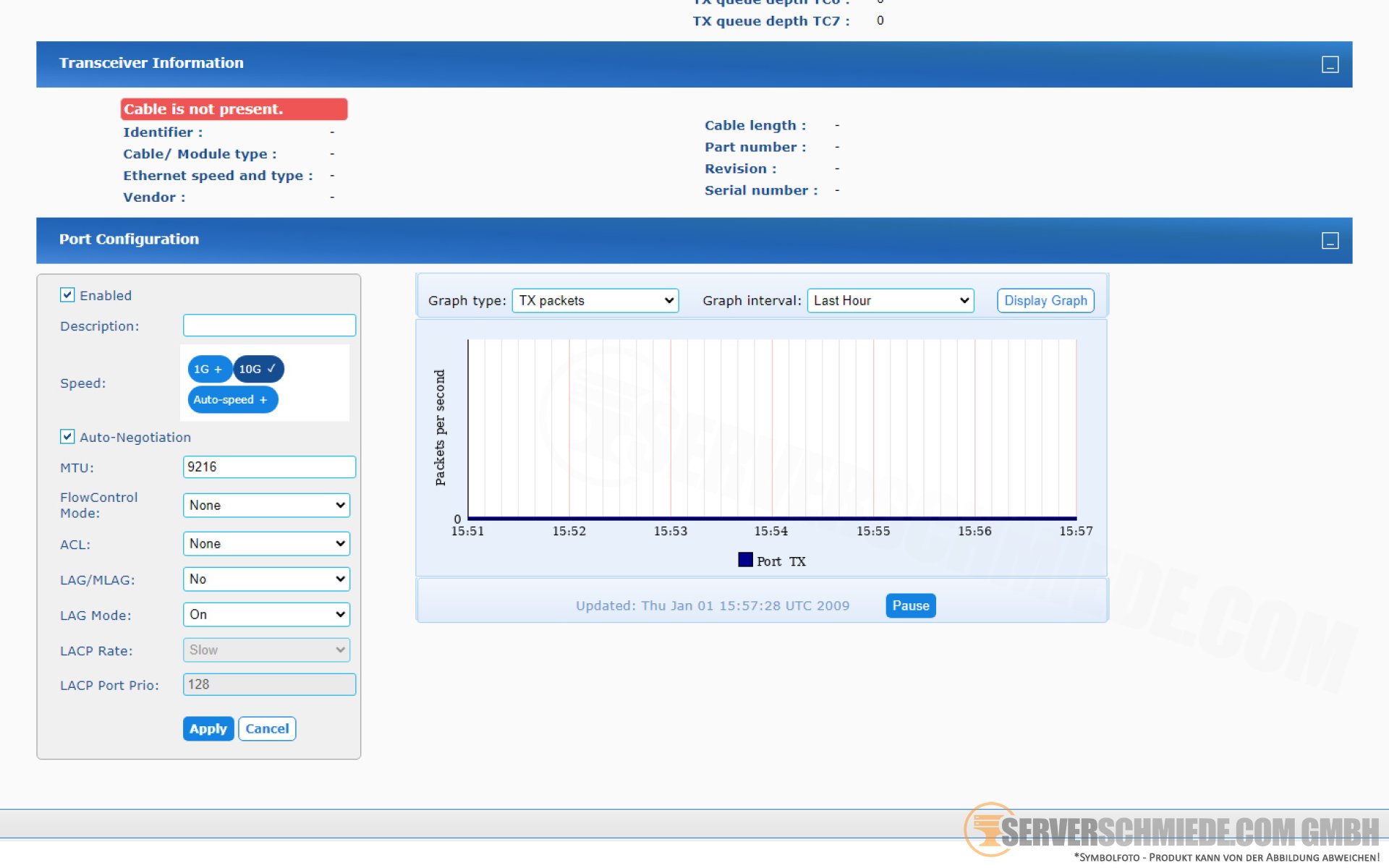Expand the LAG Mode dropdown
This screenshot has width=1389, height=868.
pos(266,615)
